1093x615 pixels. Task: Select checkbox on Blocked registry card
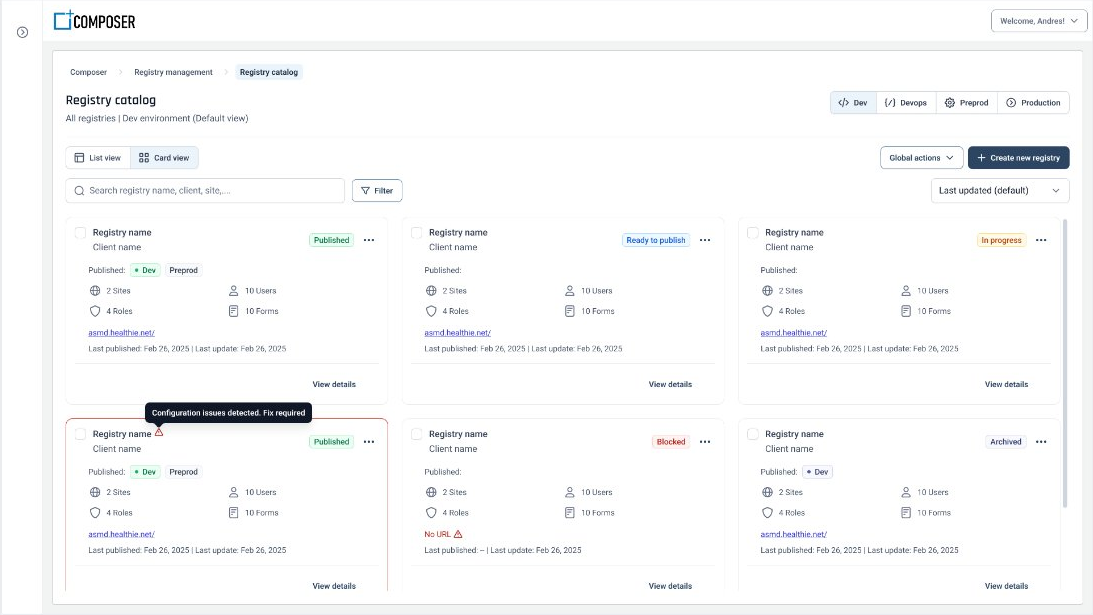[x=416, y=434]
